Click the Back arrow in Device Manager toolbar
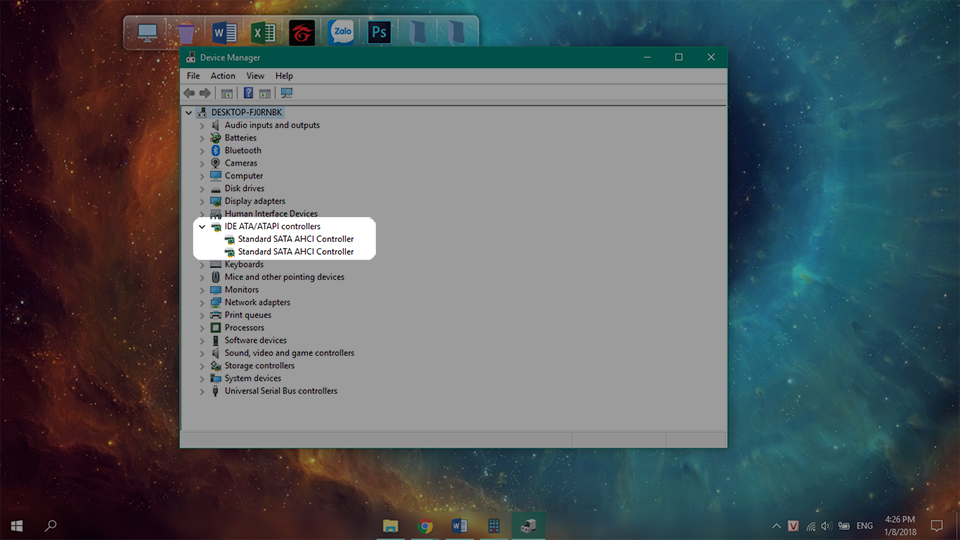Image resolution: width=960 pixels, height=540 pixels. click(189, 93)
